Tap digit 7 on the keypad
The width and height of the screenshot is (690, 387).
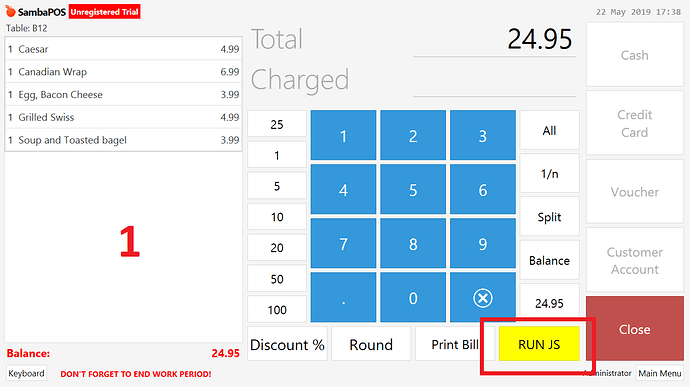343,243
